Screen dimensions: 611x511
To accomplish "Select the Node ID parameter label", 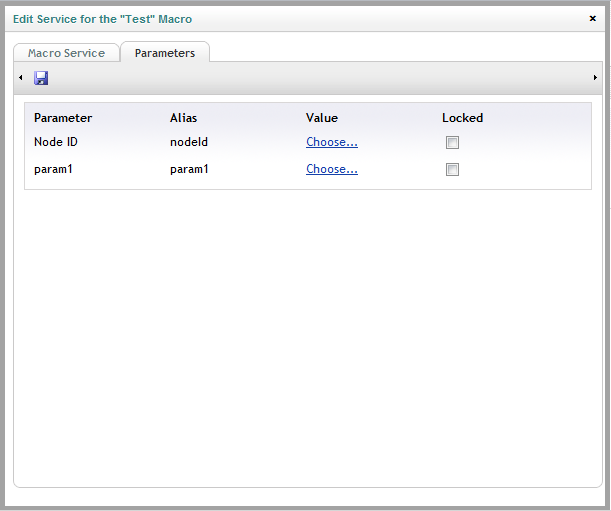I will pyautogui.click(x=56, y=142).
